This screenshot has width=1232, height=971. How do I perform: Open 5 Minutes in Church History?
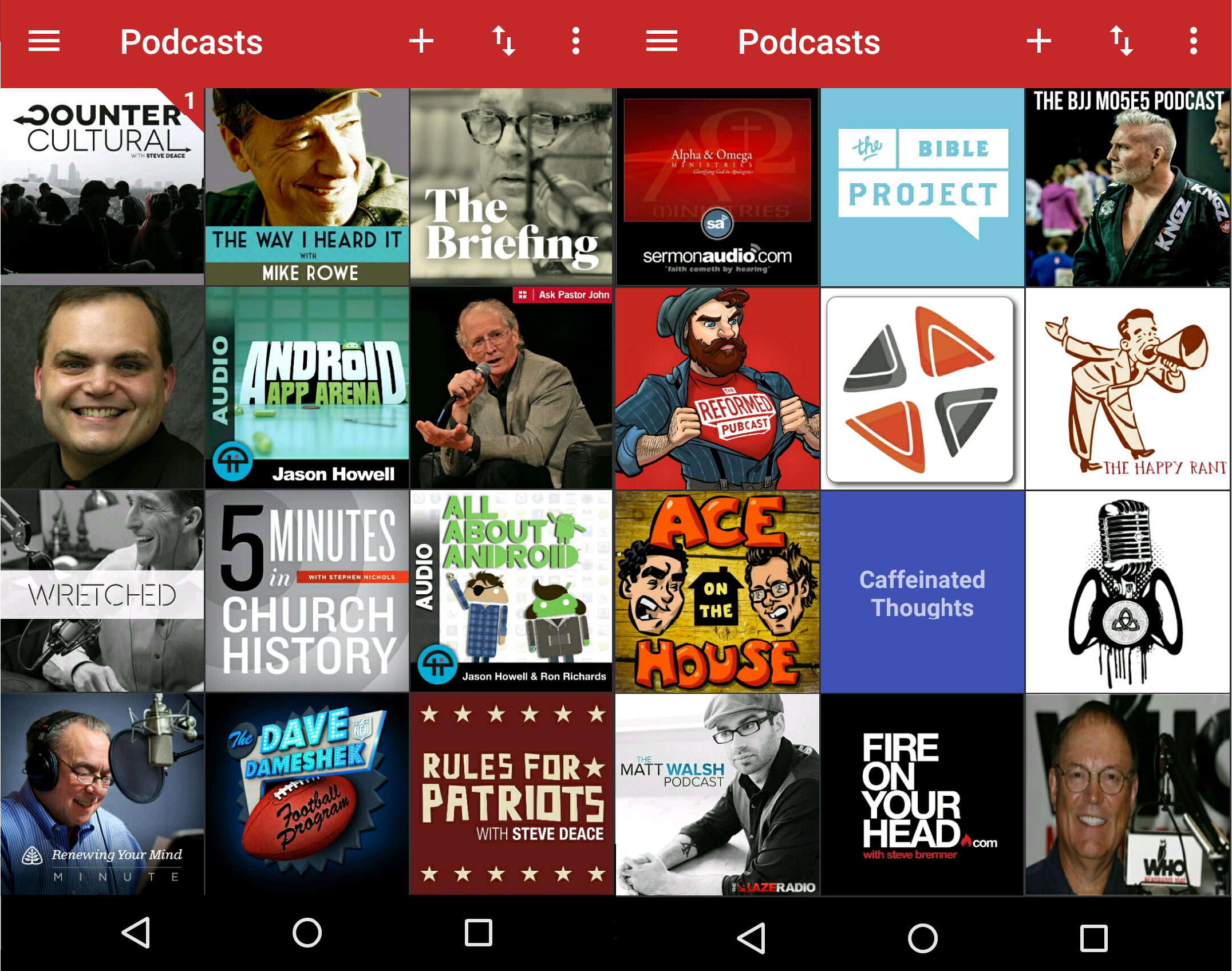307,591
